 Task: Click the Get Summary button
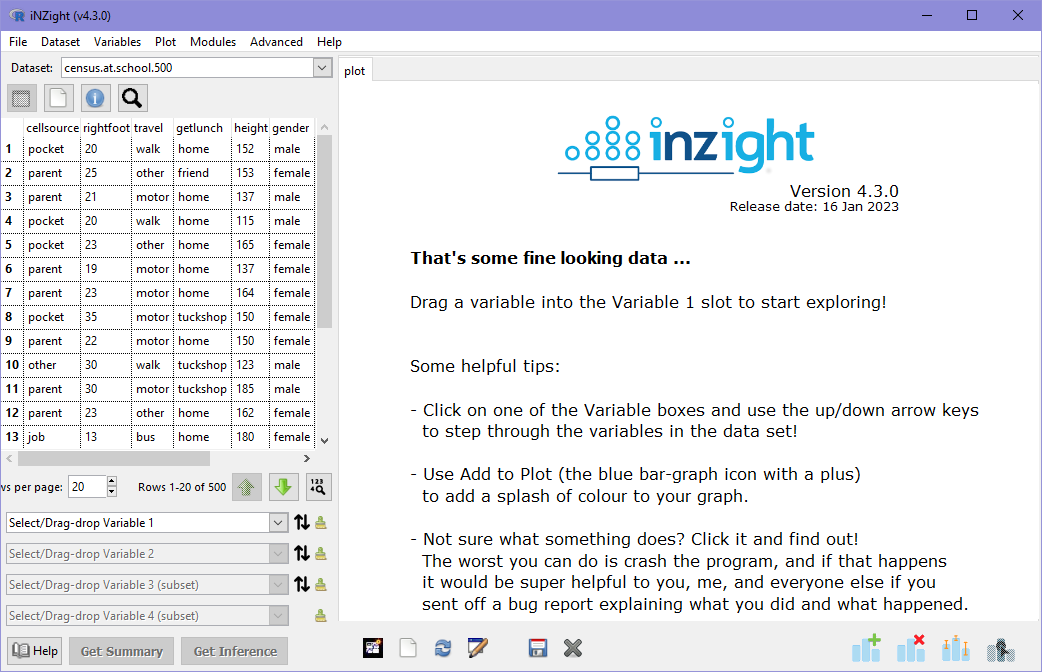120,651
